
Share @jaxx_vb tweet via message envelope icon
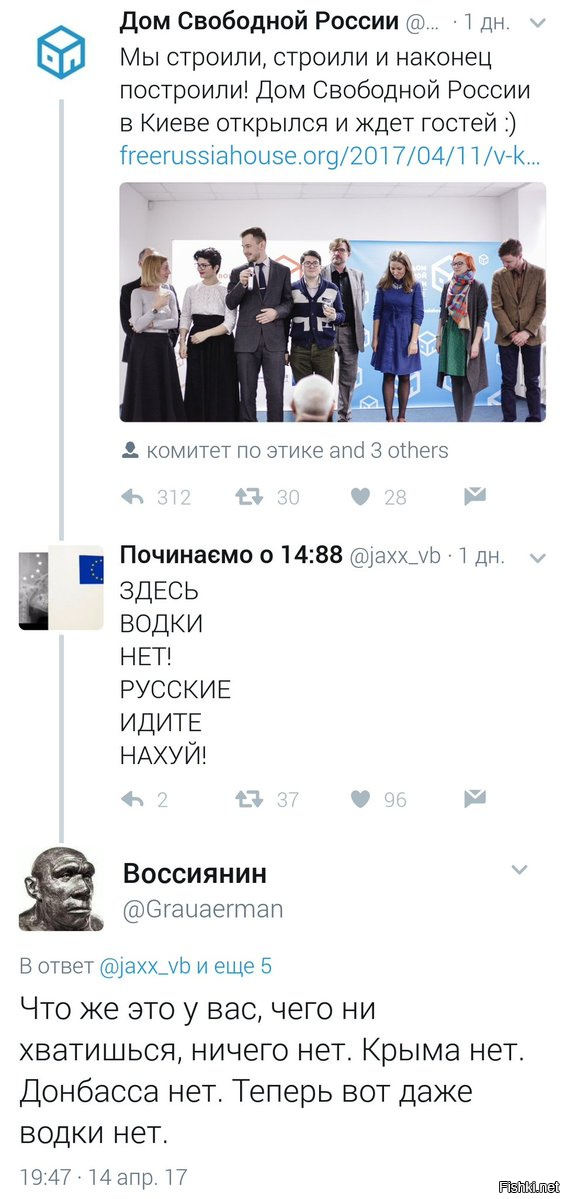pyautogui.click(x=475, y=798)
